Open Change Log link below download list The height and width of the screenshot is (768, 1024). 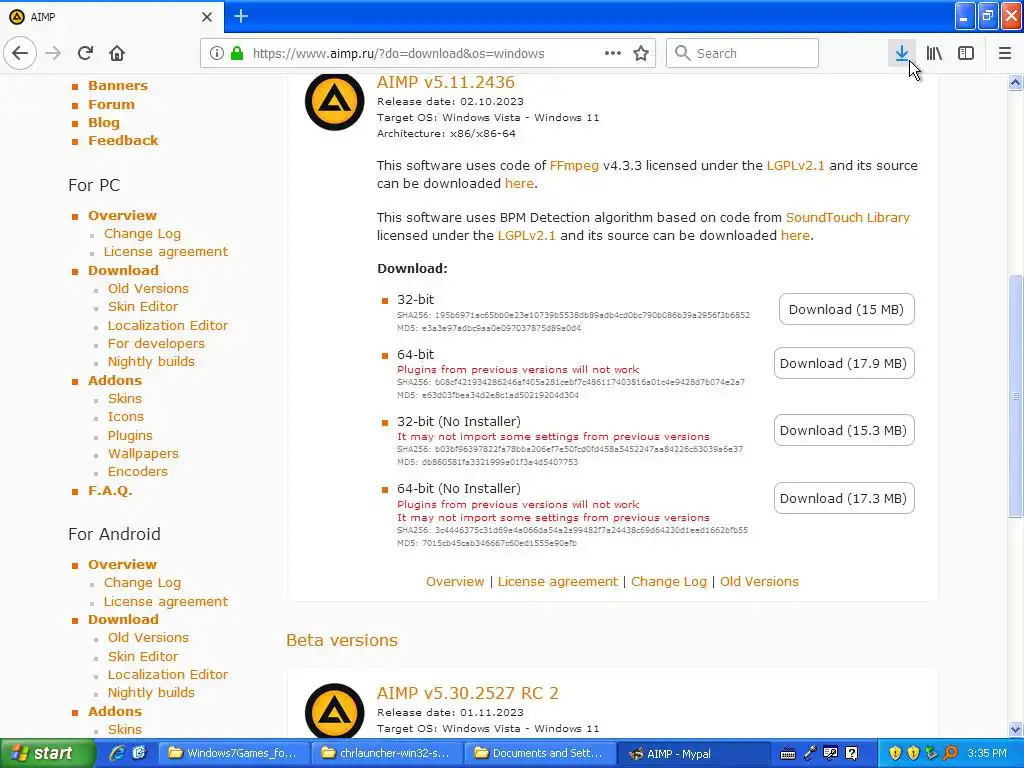(669, 581)
